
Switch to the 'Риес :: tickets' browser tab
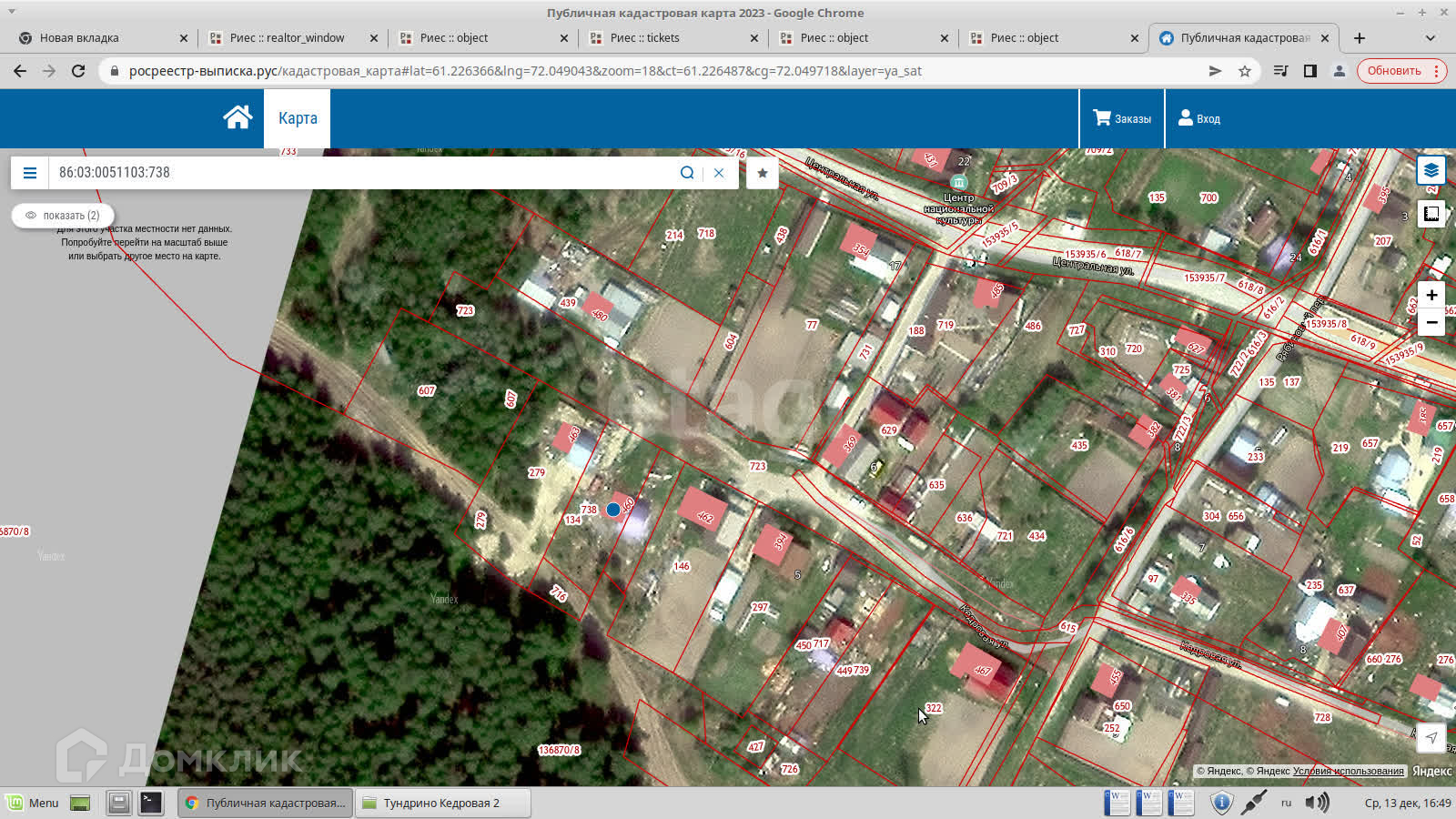pos(645,38)
